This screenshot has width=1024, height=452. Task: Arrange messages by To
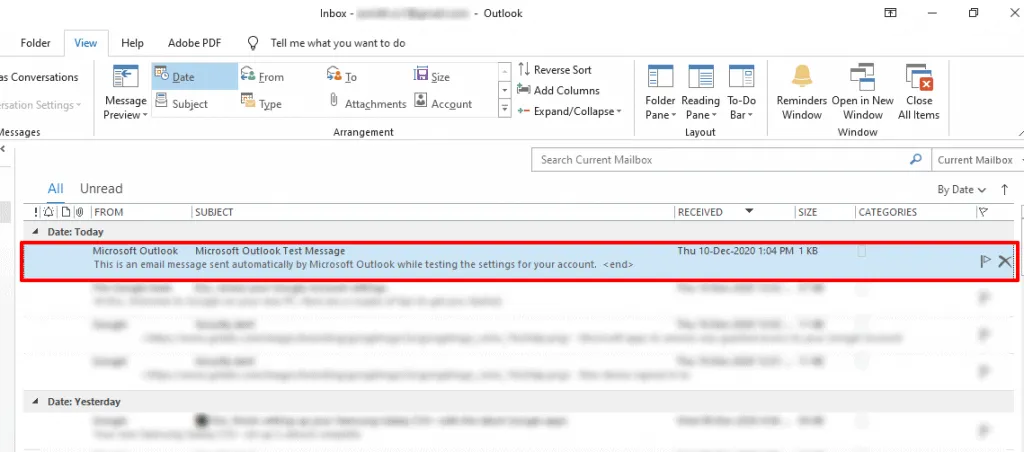tap(342, 76)
